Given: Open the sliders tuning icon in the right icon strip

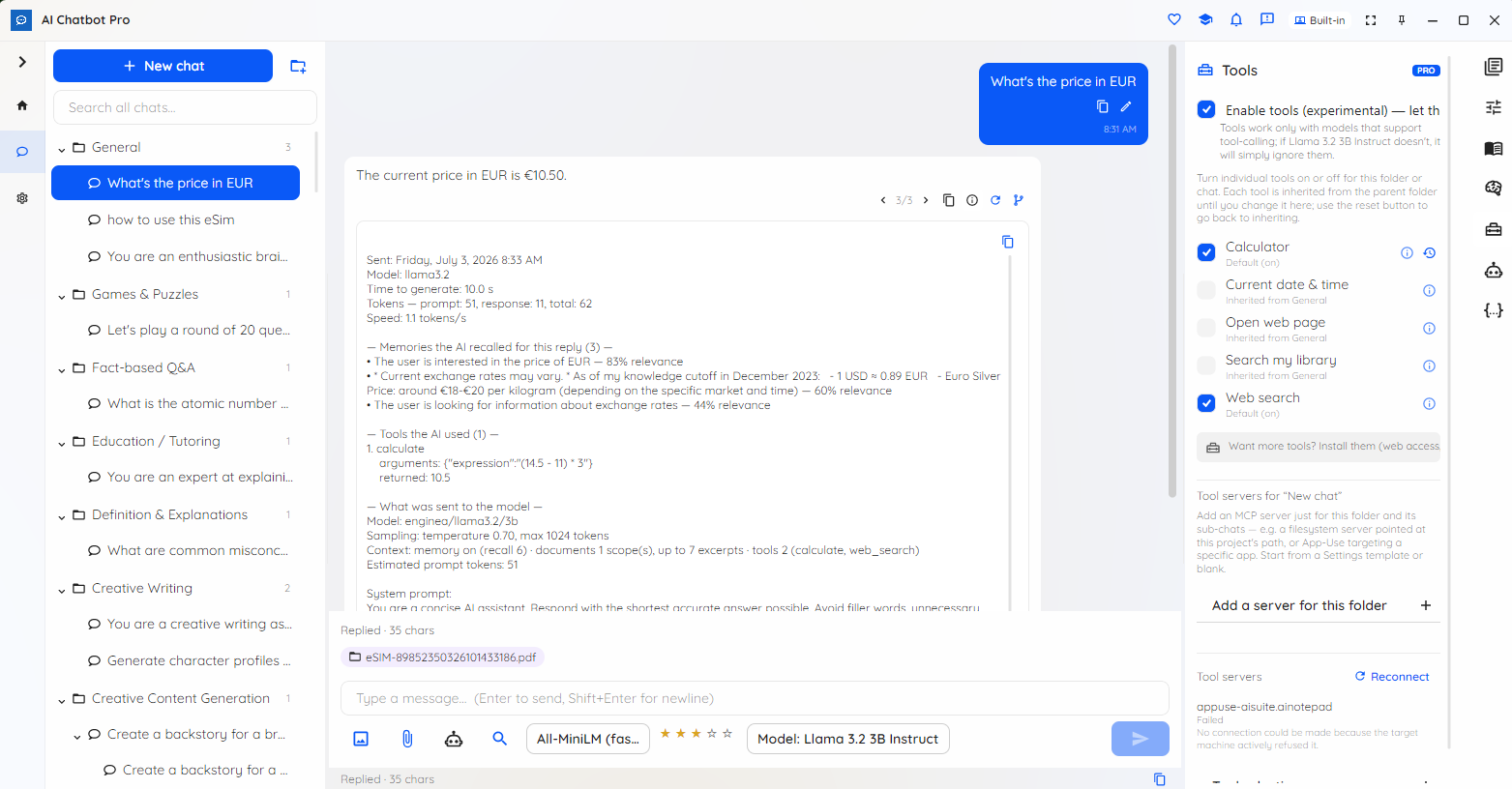Looking at the screenshot, I should tap(1494, 107).
